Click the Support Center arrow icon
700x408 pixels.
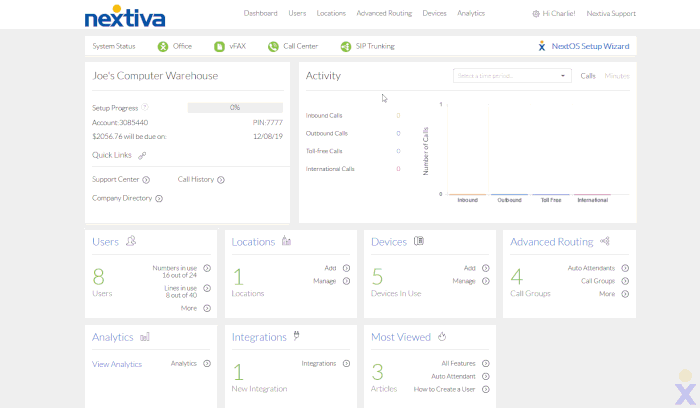146,180
